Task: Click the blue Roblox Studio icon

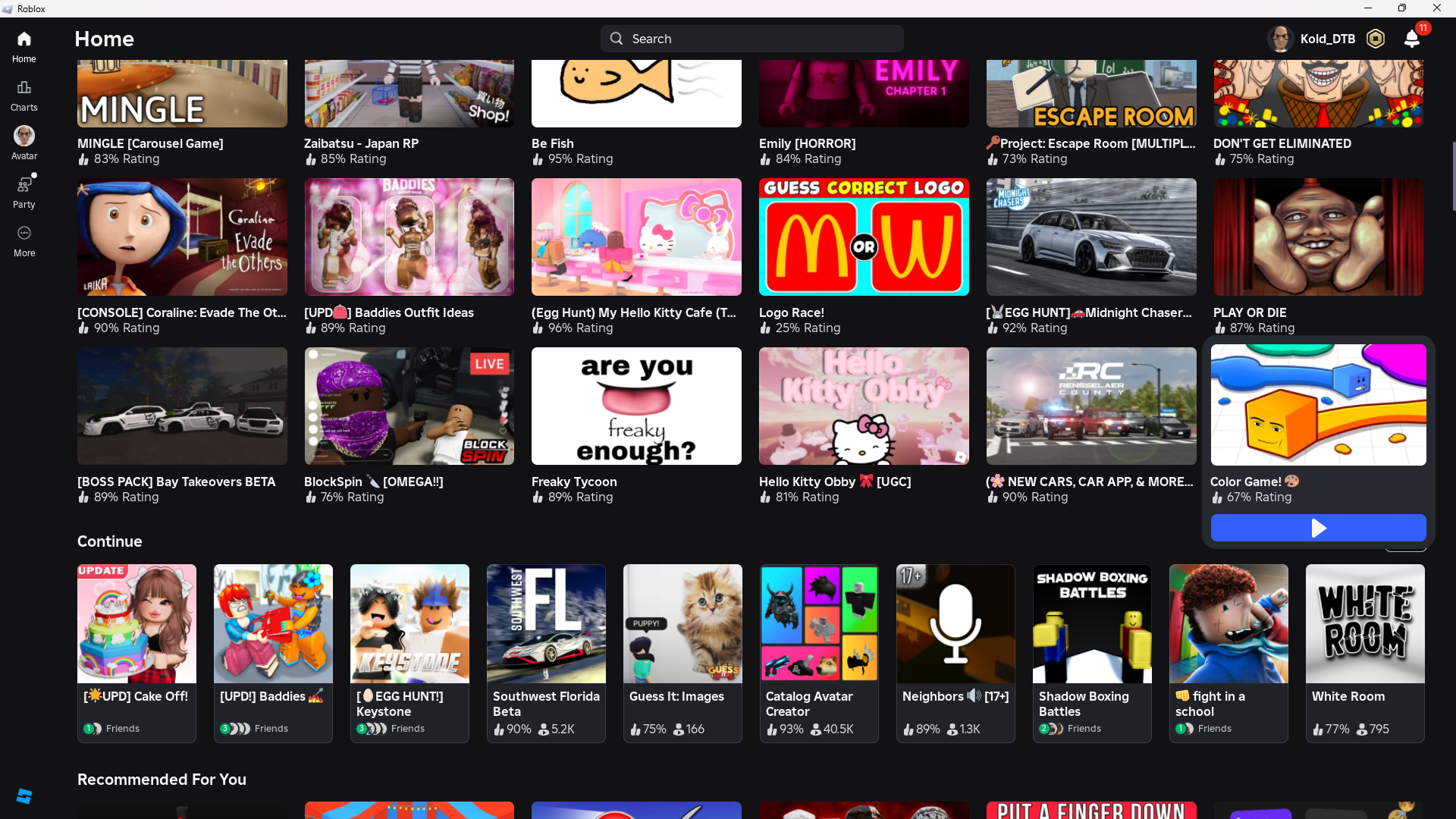Action: pyautogui.click(x=24, y=795)
